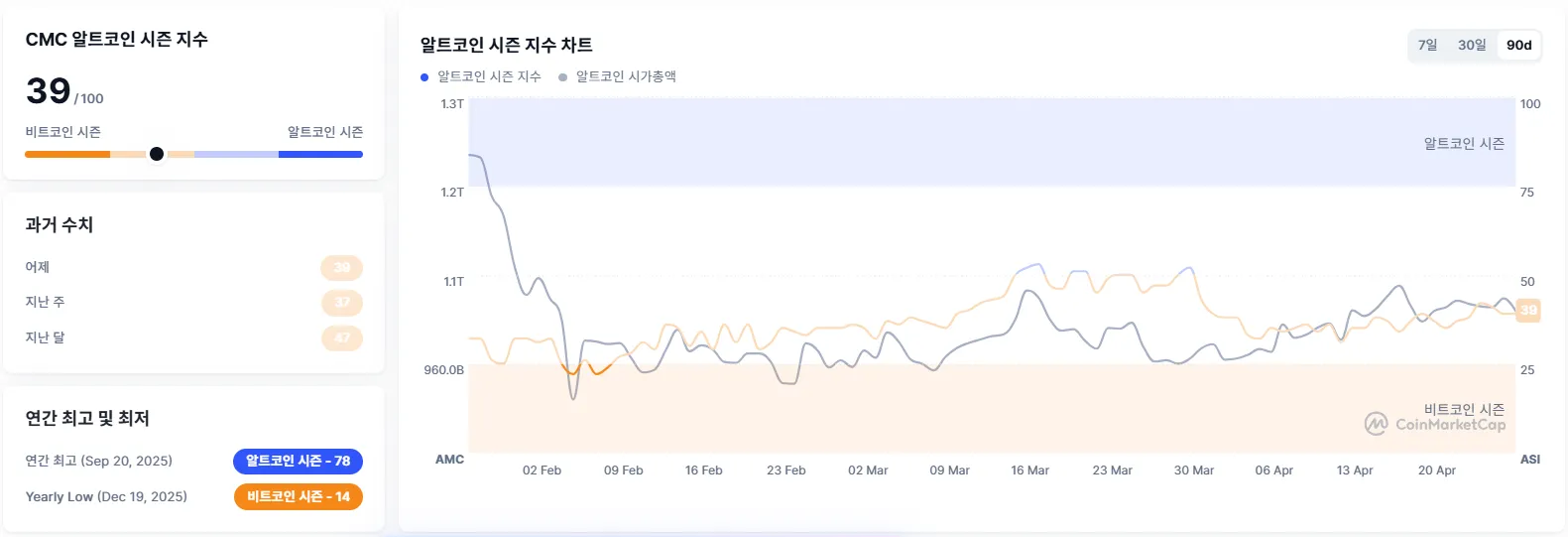Click the 06 Apr date on the chart axis
Viewport: 1568px width, 537px height.
(1273, 470)
